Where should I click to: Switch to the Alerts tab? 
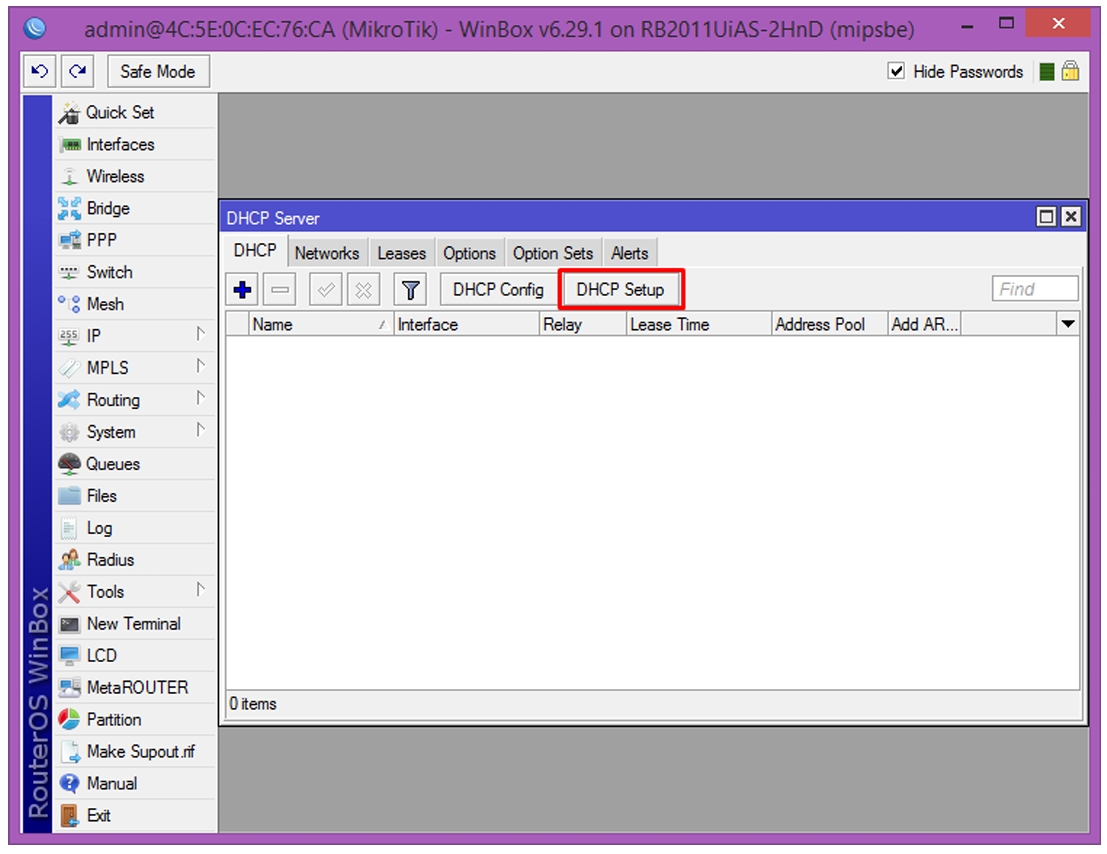pos(630,253)
